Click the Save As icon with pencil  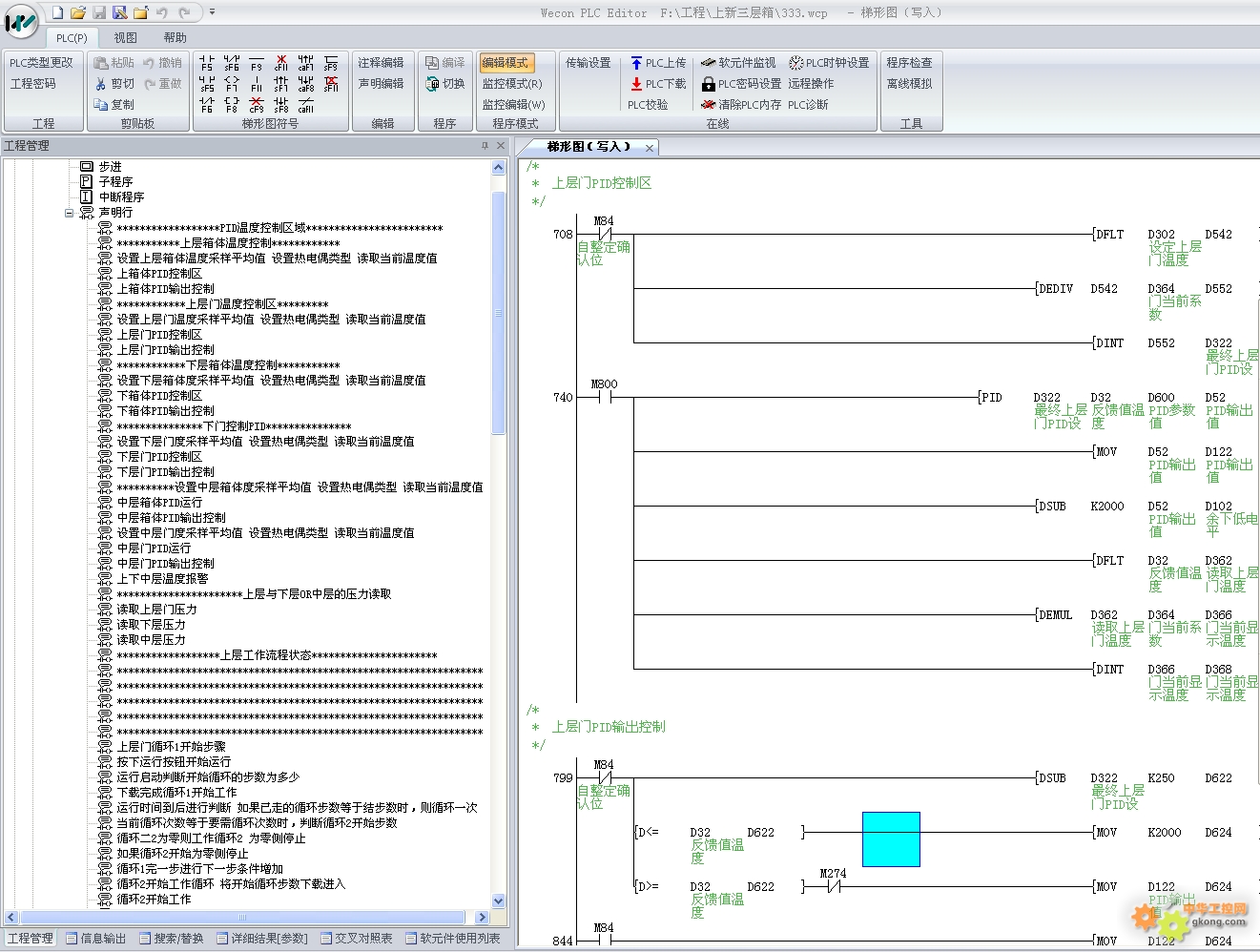point(120,12)
